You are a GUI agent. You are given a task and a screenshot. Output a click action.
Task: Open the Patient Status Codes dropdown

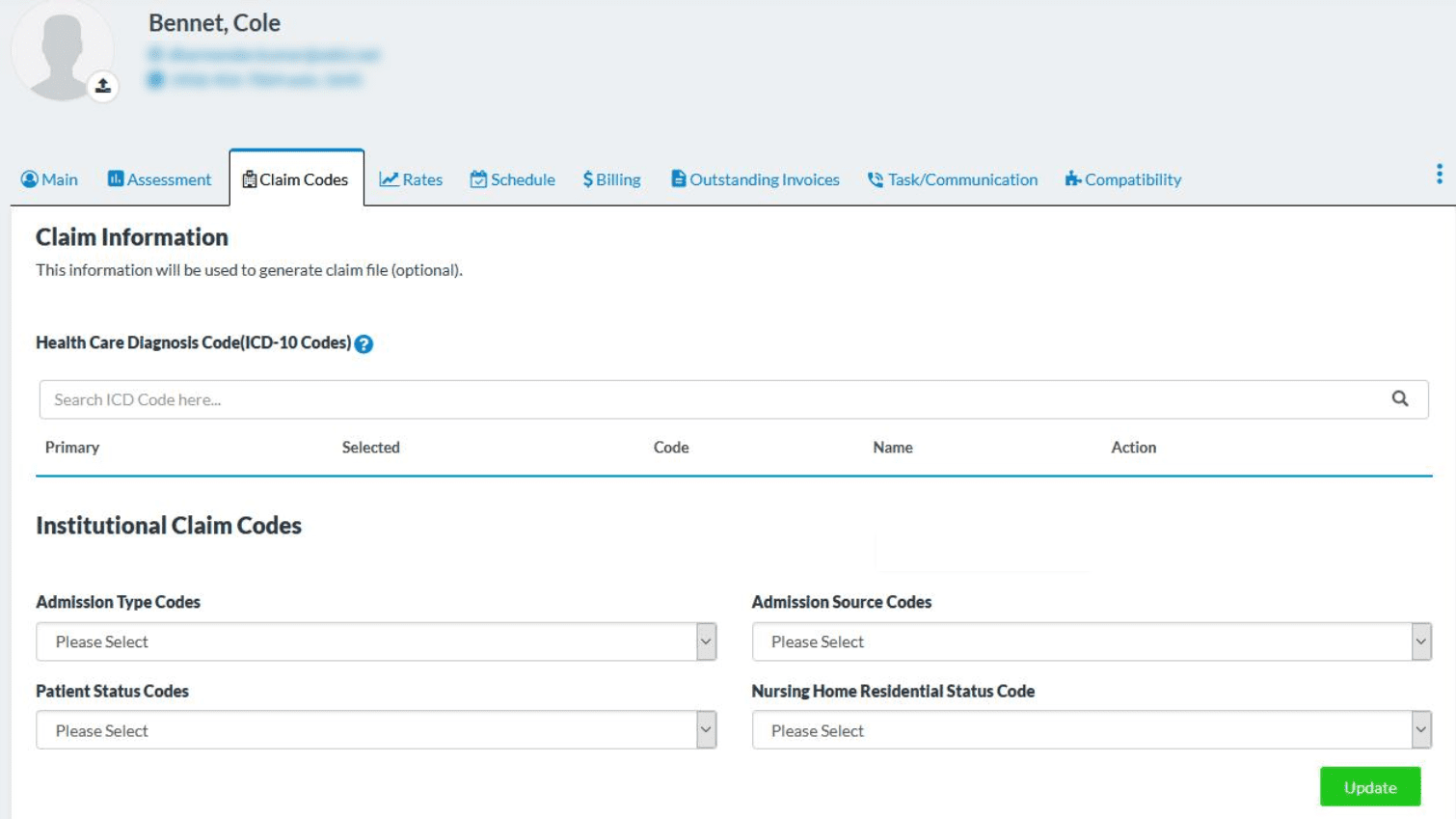[x=376, y=730]
